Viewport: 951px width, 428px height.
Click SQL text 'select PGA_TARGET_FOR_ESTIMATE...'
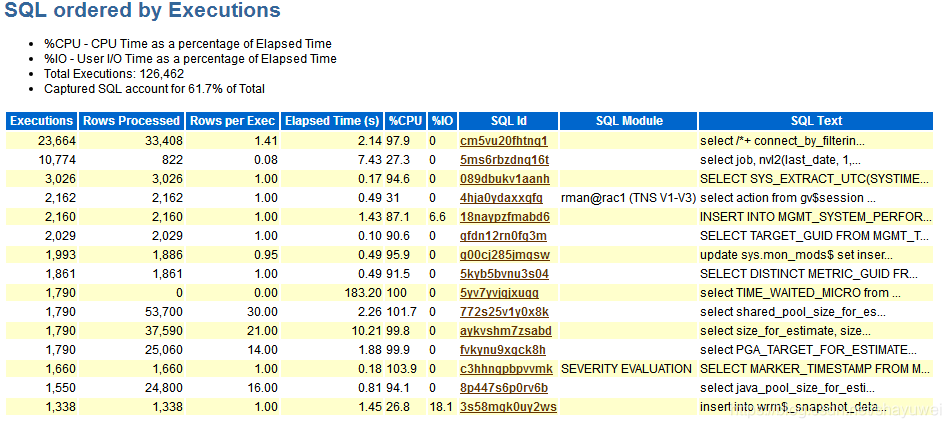pos(808,350)
